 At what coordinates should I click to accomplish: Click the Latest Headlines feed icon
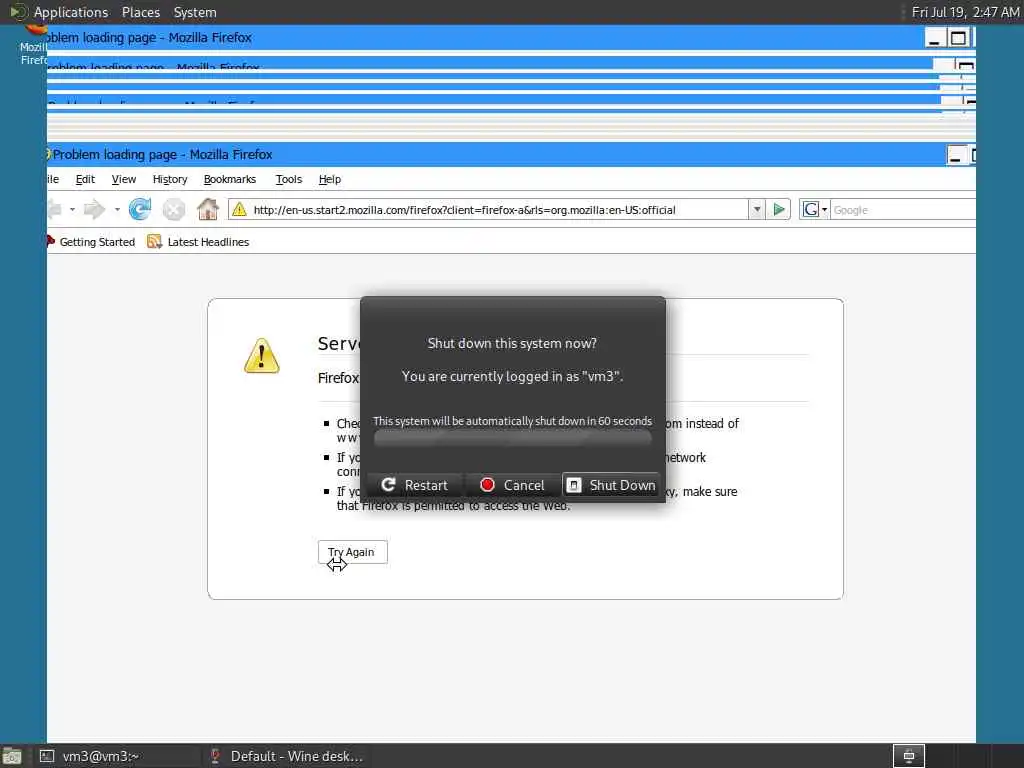(x=154, y=242)
